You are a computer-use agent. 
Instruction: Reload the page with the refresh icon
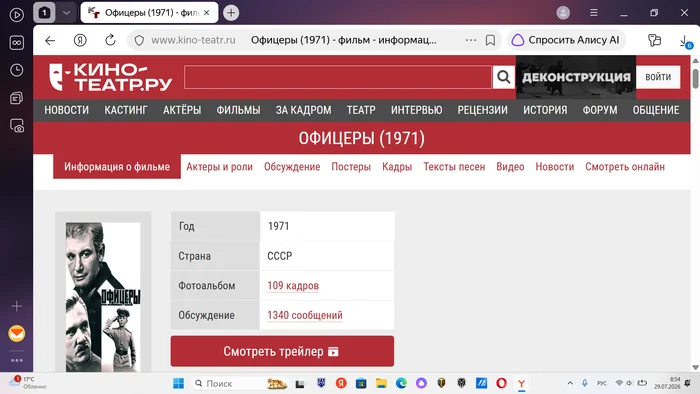pos(110,40)
